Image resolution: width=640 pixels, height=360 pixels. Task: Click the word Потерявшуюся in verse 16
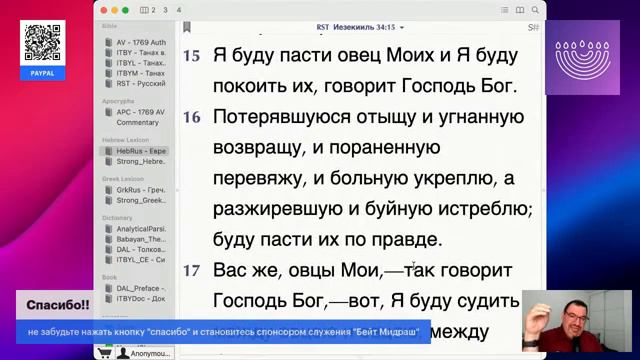pos(282,117)
